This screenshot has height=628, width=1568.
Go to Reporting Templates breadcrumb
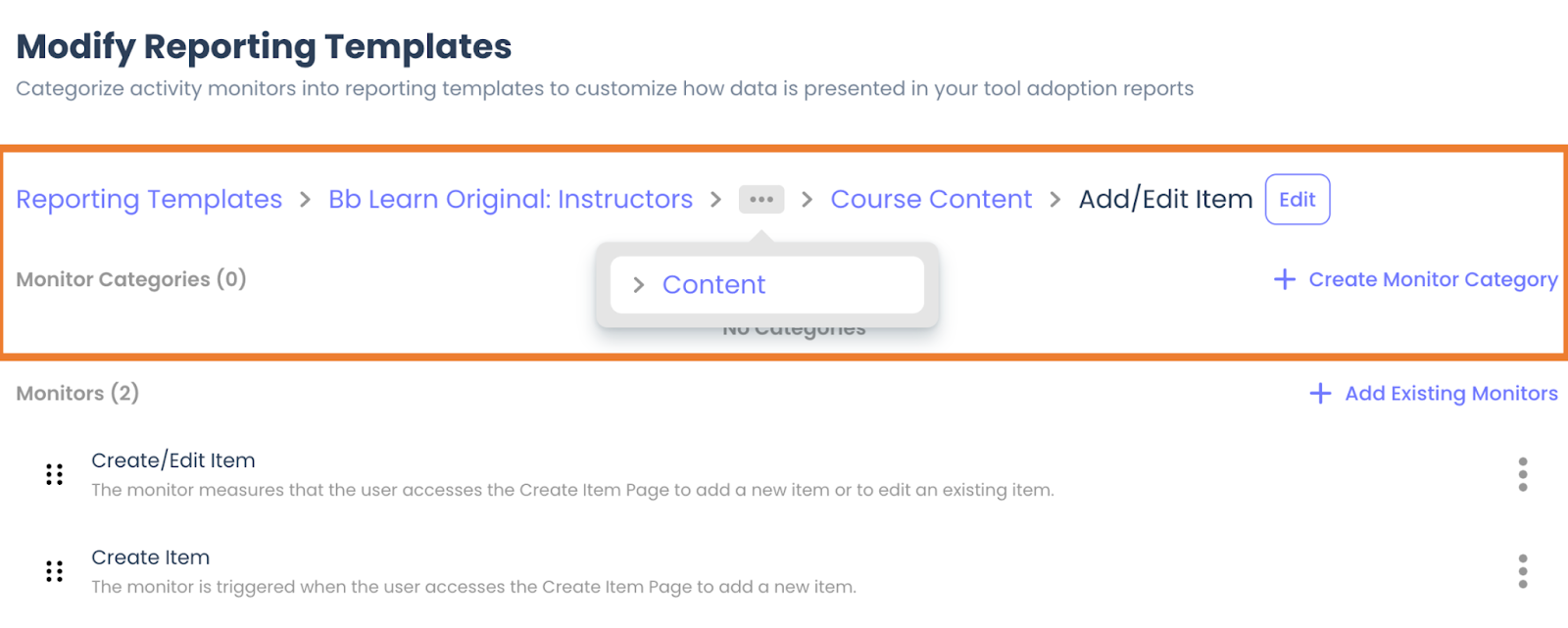(149, 199)
